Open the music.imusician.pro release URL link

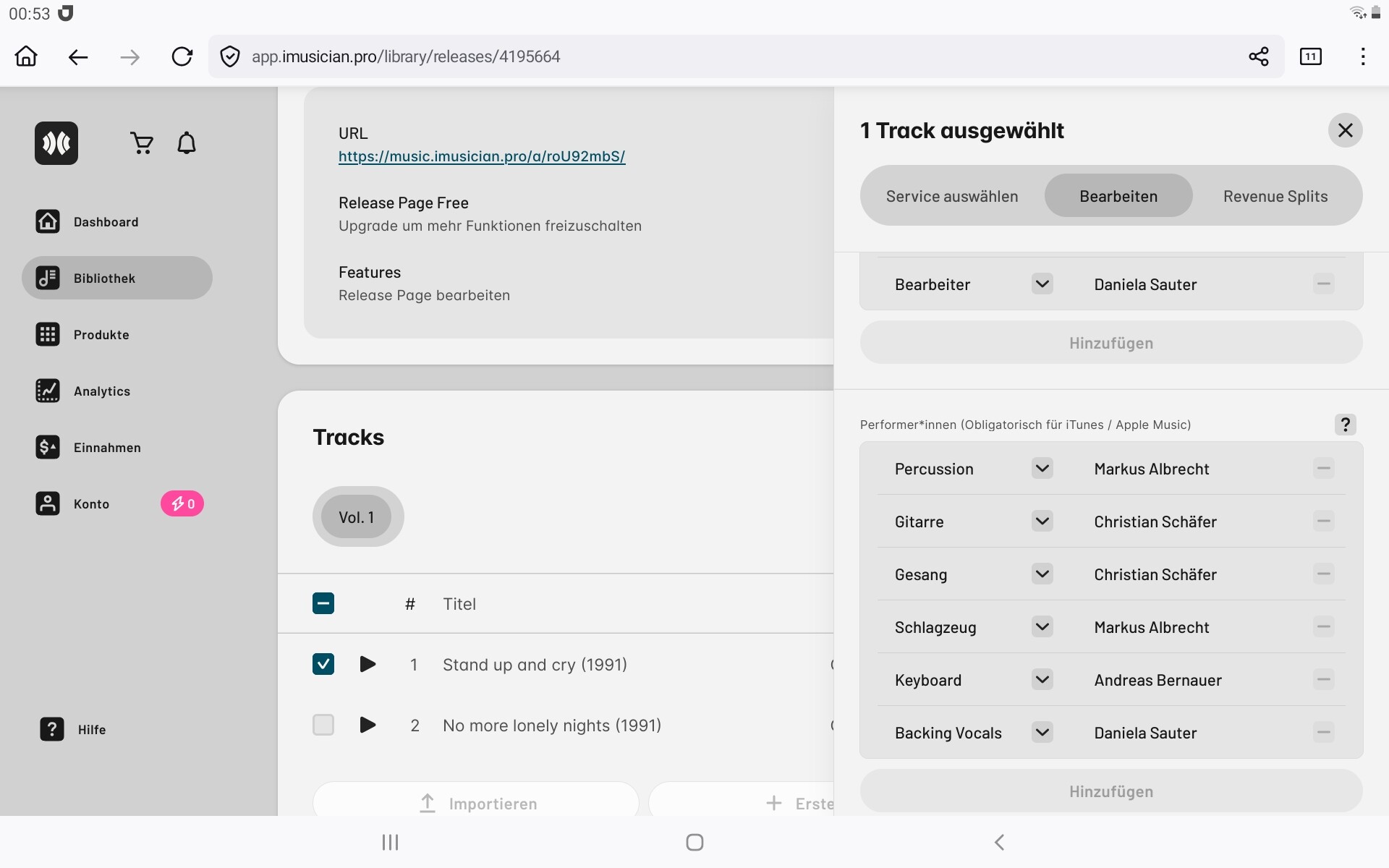[482, 156]
